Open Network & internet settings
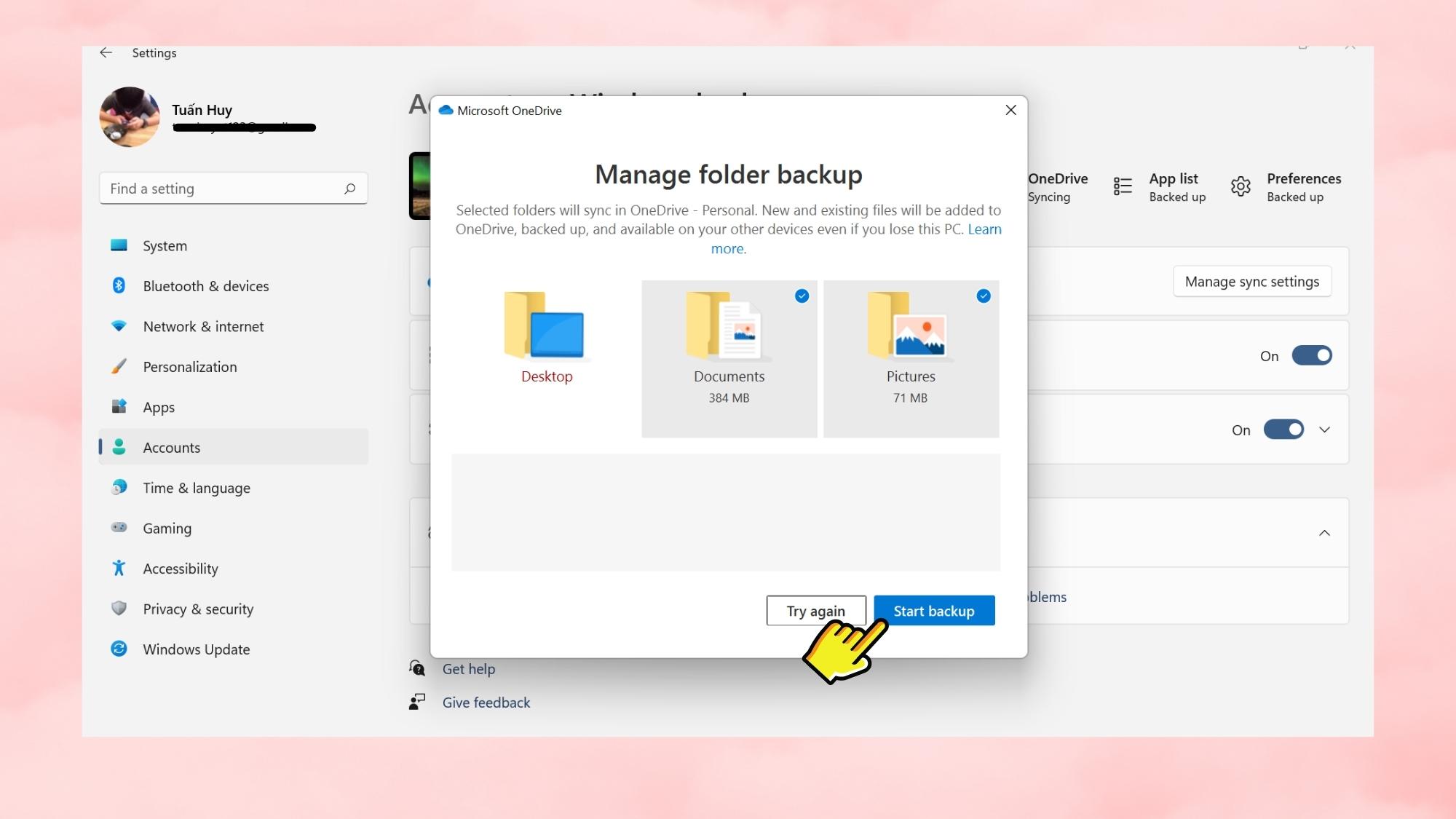1456x819 pixels. click(x=233, y=327)
